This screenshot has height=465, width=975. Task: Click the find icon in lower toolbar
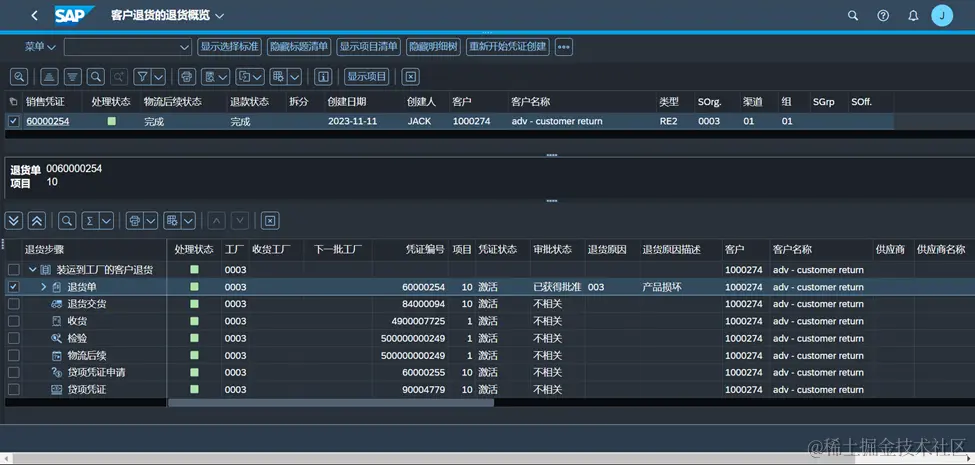(x=67, y=220)
